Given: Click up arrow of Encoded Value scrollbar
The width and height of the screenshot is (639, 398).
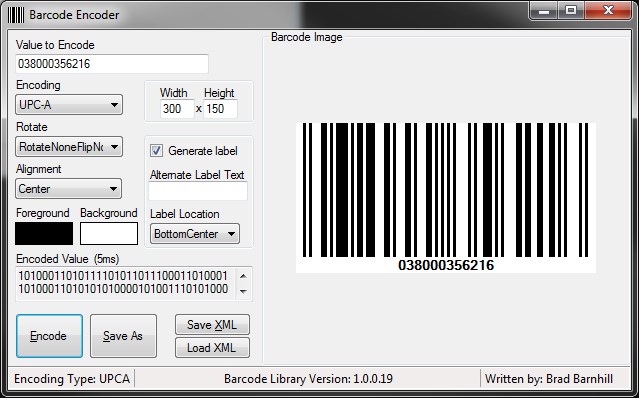Looking at the screenshot, I should [243, 276].
